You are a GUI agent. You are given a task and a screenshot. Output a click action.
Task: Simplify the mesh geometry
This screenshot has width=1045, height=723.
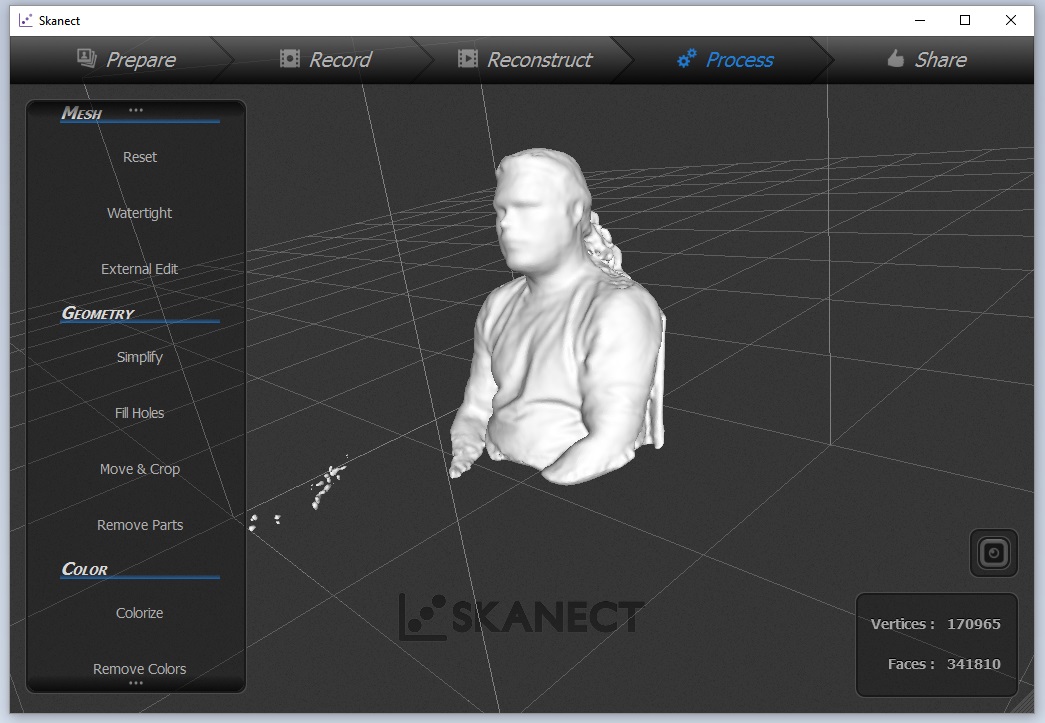139,357
